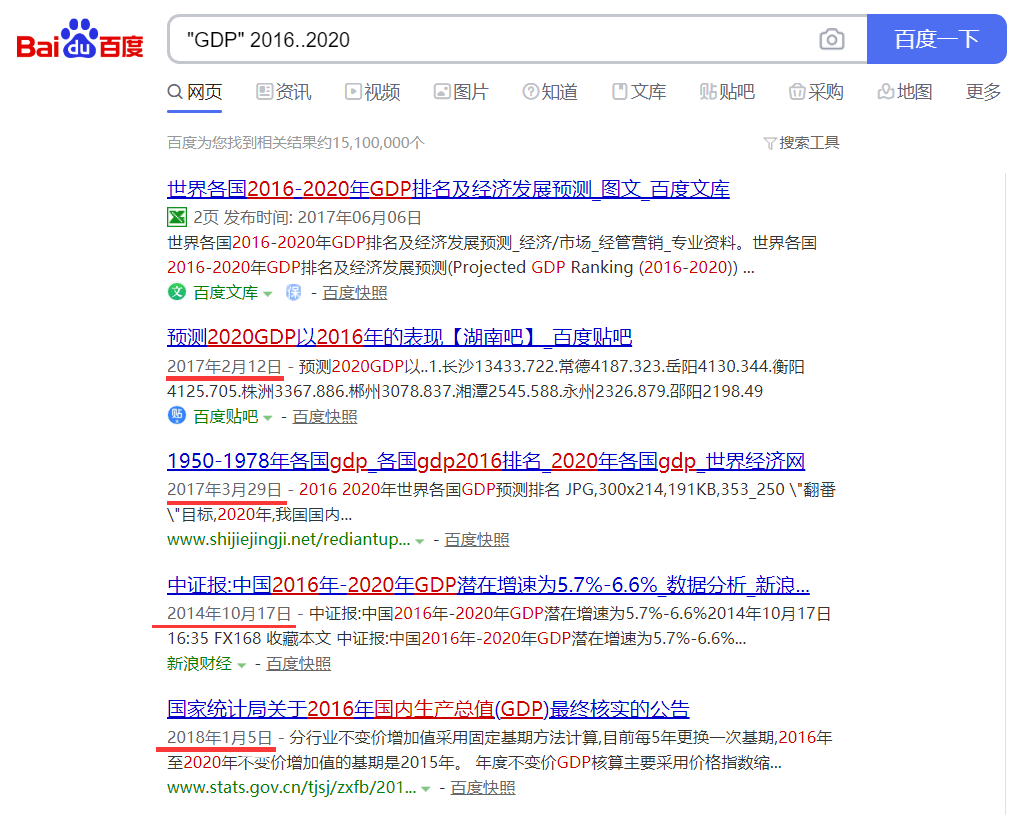The height and width of the screenshot is (815, 1015).
Task: Open result 1950-1978年各国gdp 世界经济网
Action: coord(486,461)
